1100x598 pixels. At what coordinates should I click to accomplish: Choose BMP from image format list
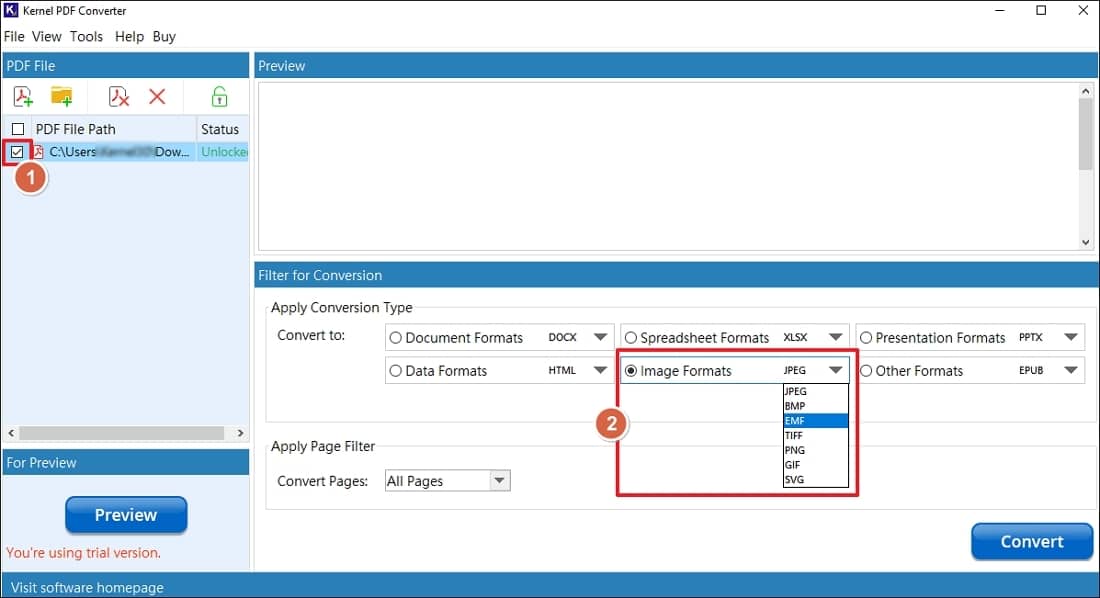click(816, 406)
